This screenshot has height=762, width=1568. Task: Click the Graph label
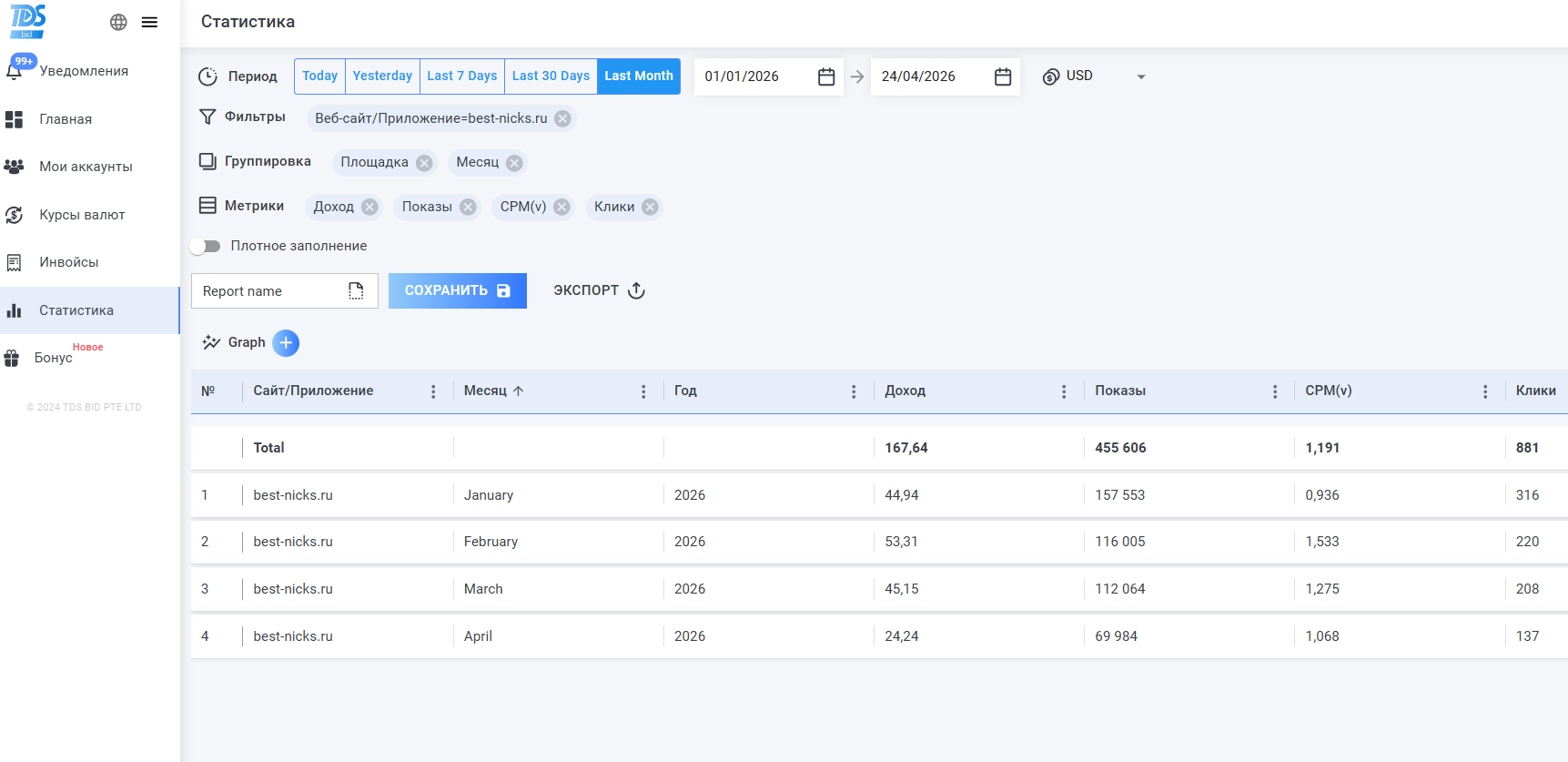point(247,342)
